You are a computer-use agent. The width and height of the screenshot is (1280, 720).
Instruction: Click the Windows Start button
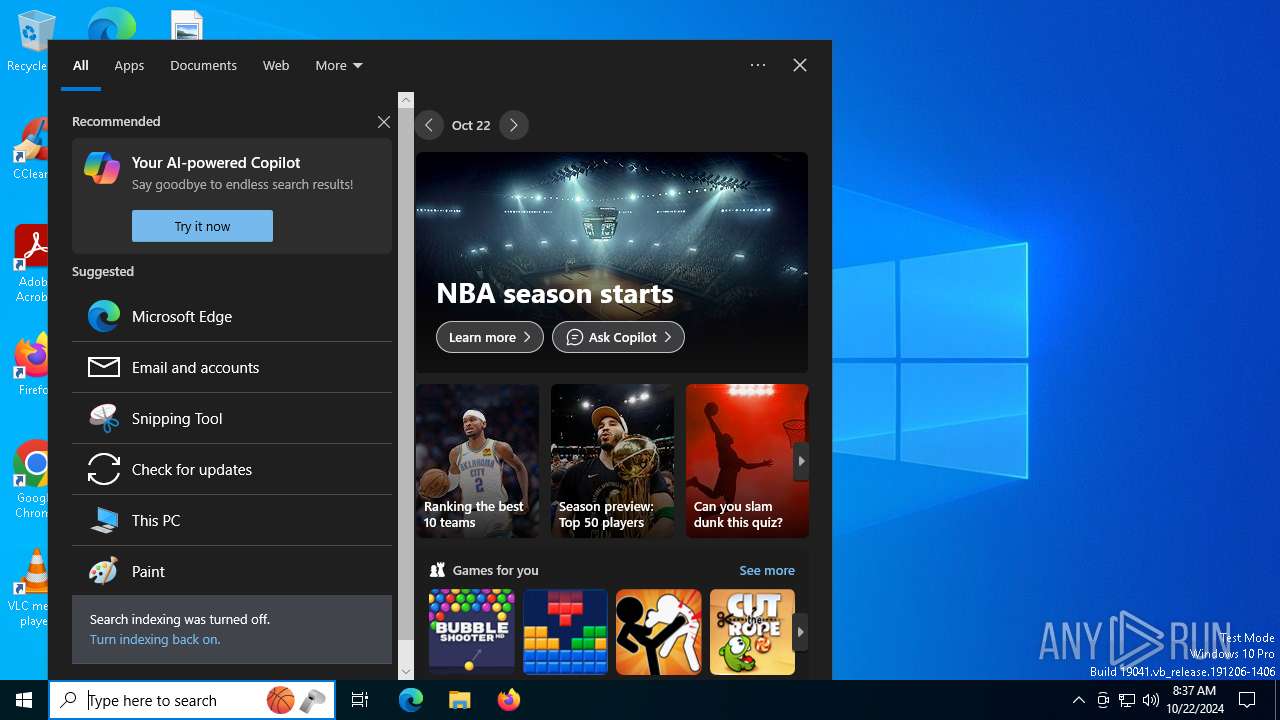(24, 700)
